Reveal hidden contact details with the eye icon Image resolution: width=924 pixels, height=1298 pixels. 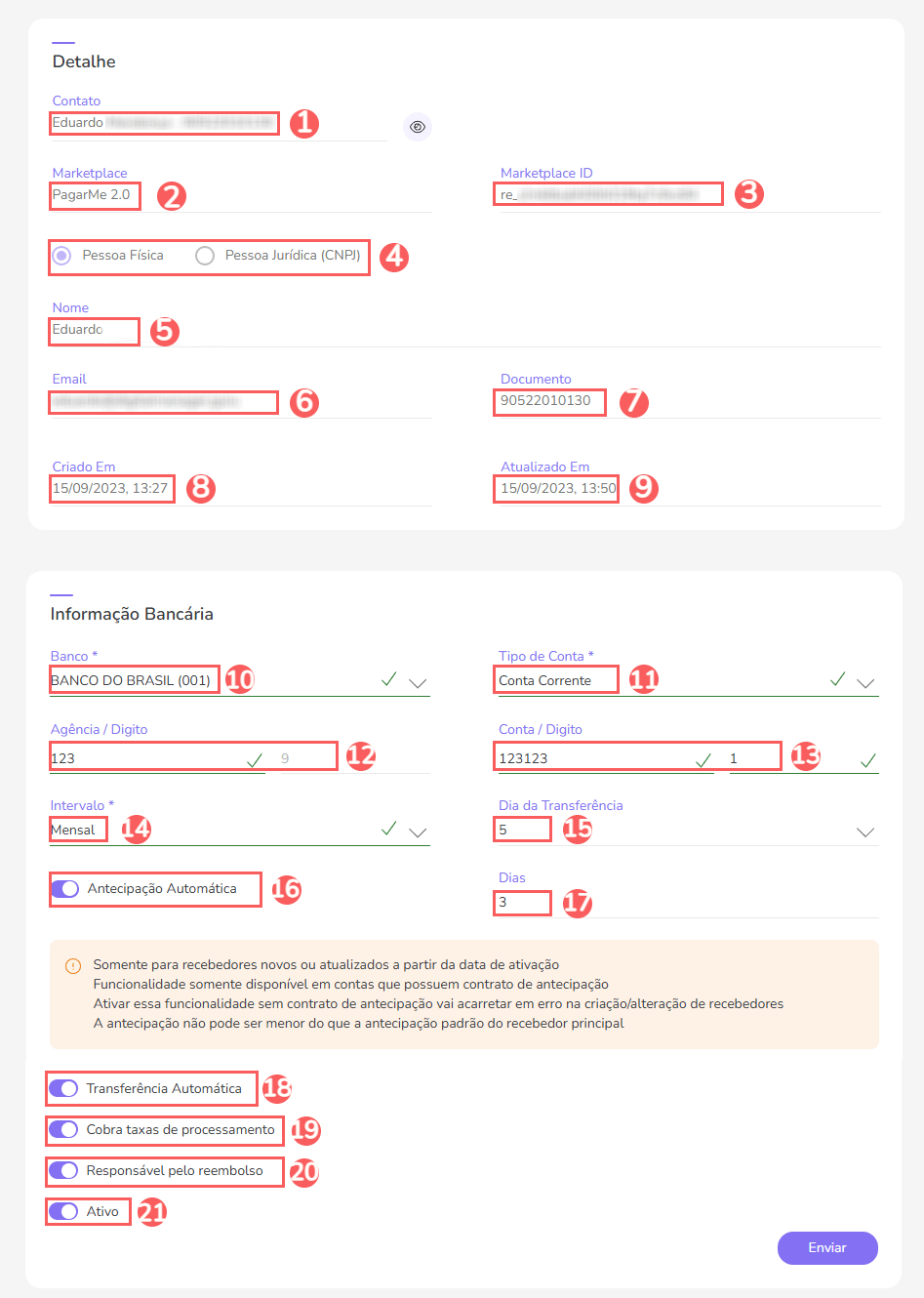(418, 127)
